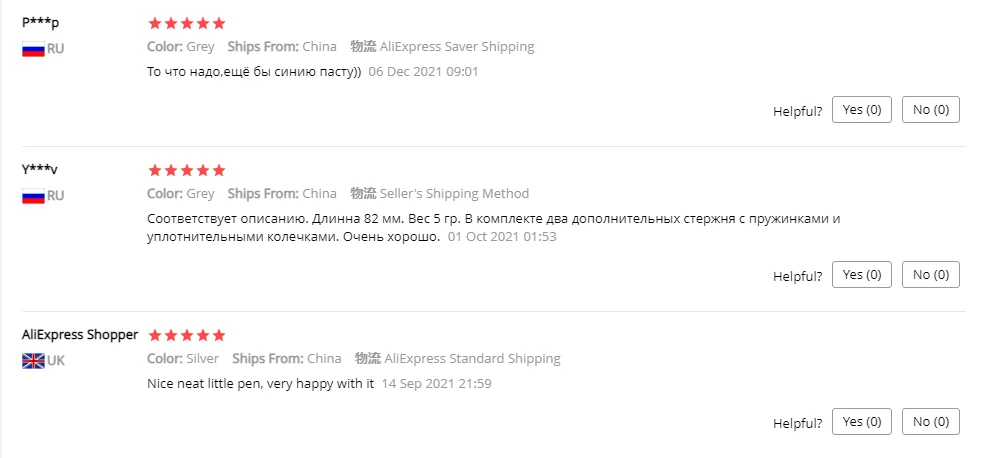Click the five-star rating of Y***v's review
This screenshot has width=986, height=458.
186,170
